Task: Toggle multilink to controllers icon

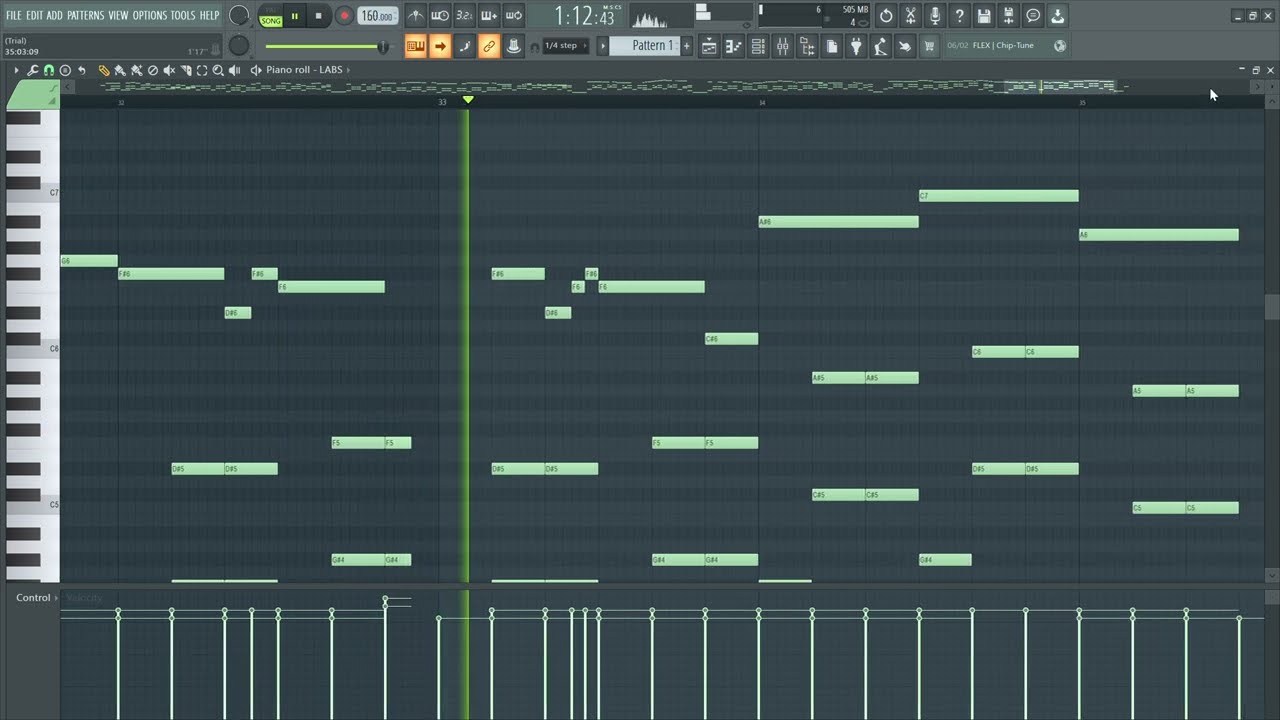Action: [513, 46]
